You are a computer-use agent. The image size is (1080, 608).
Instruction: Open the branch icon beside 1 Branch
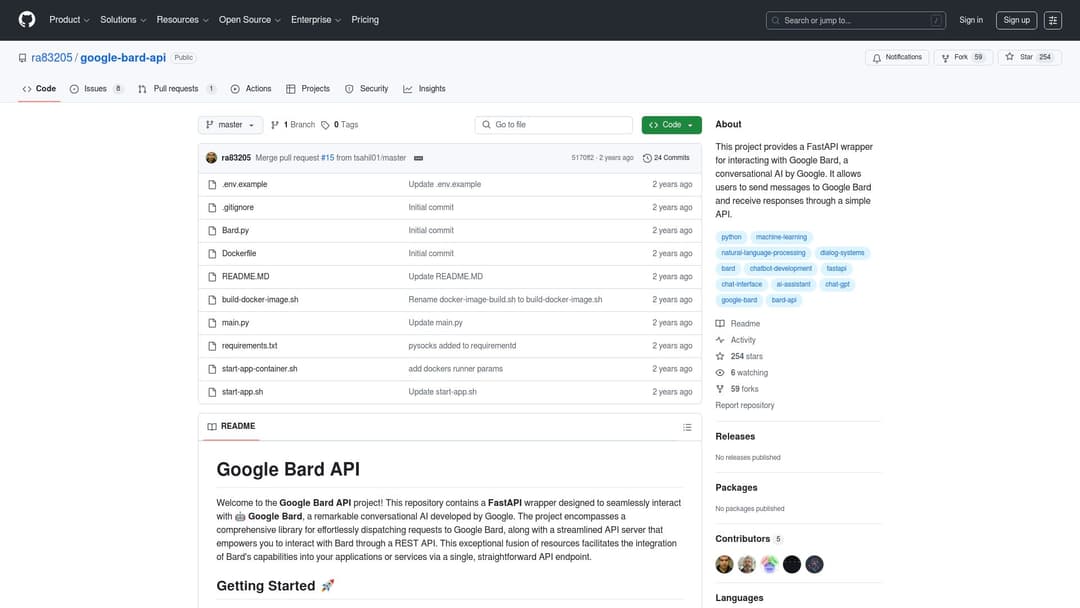pyautogui.click(x=275, y=125)
